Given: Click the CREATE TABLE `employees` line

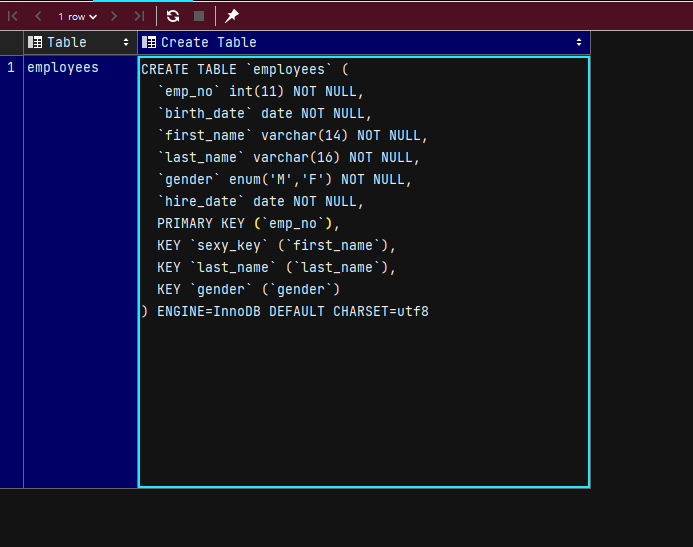Looking at the screenshot, I should 245,69.
